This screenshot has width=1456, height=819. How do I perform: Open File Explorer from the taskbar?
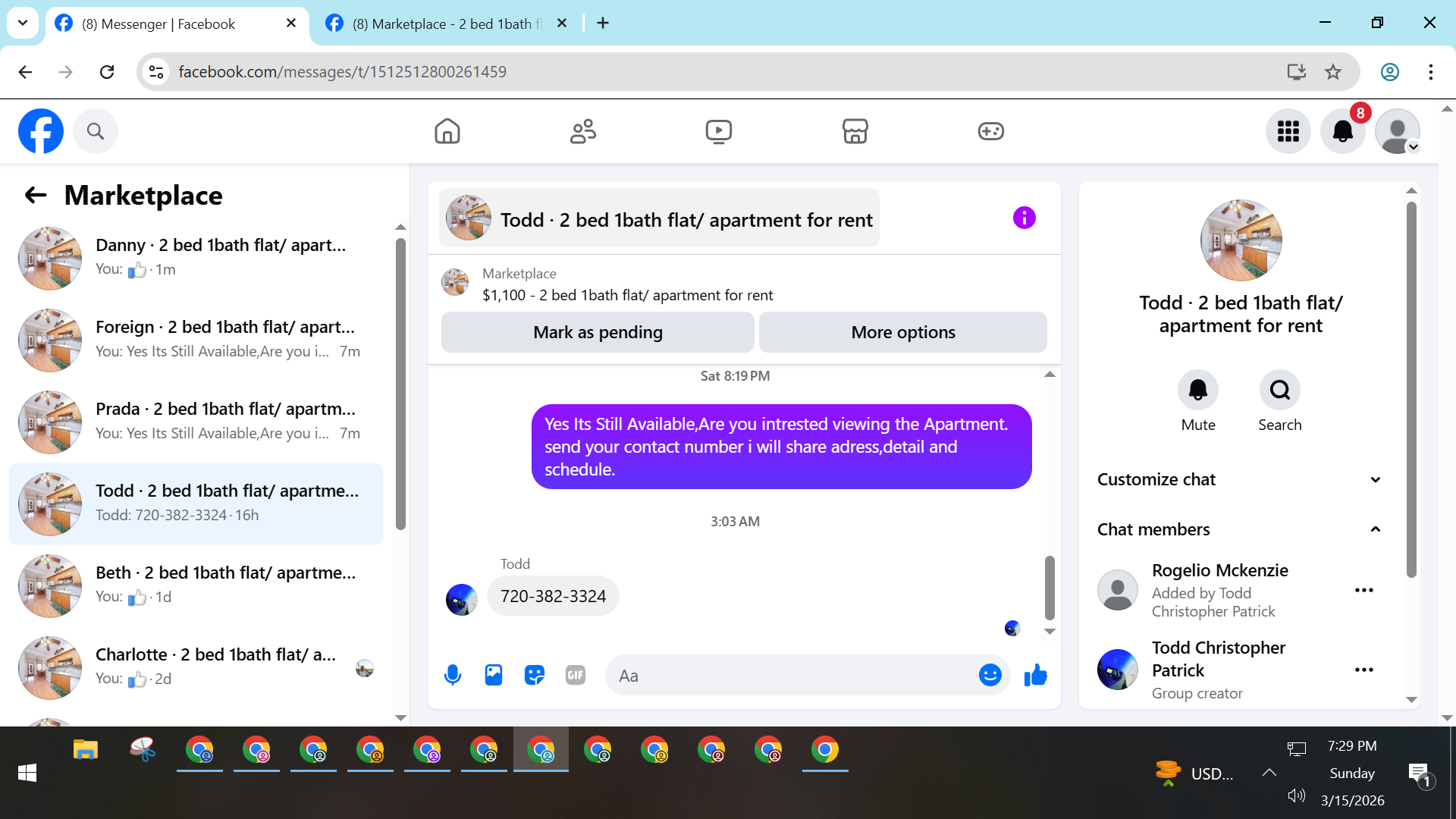tap(86, 750)
